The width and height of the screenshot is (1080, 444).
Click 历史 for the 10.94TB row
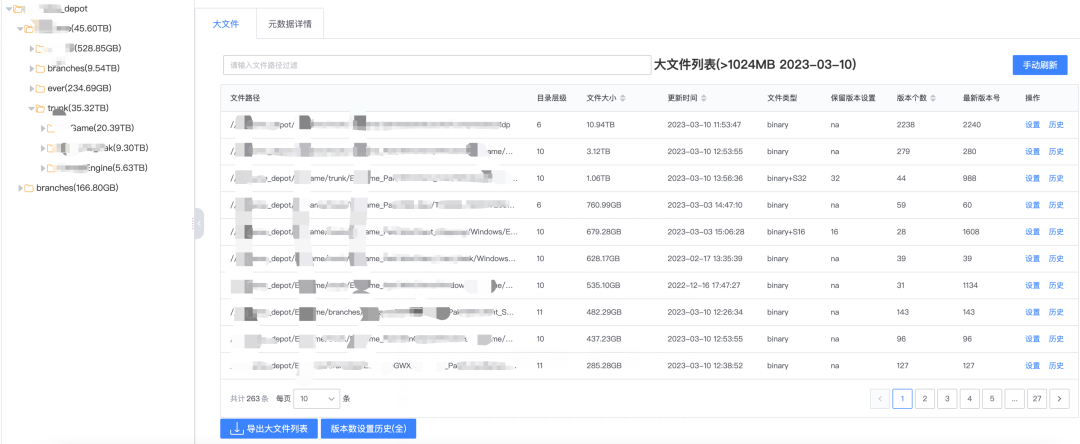tap(1056, 125)
